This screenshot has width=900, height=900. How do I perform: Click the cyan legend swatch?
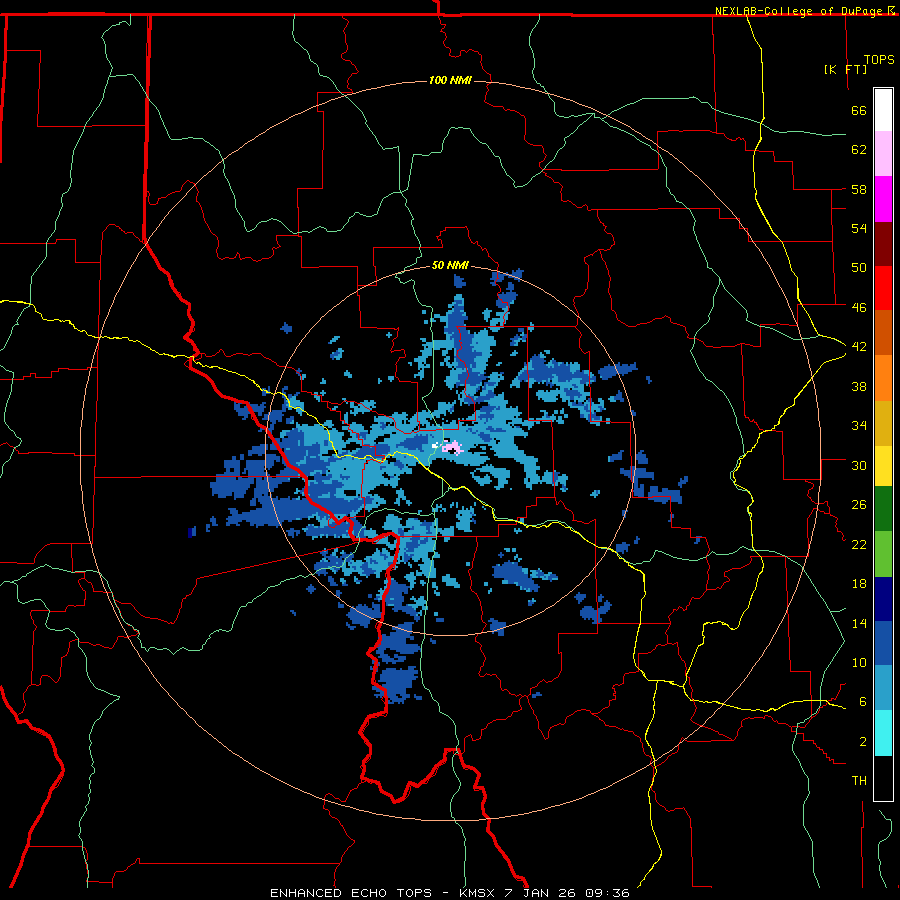coord(883,733)
